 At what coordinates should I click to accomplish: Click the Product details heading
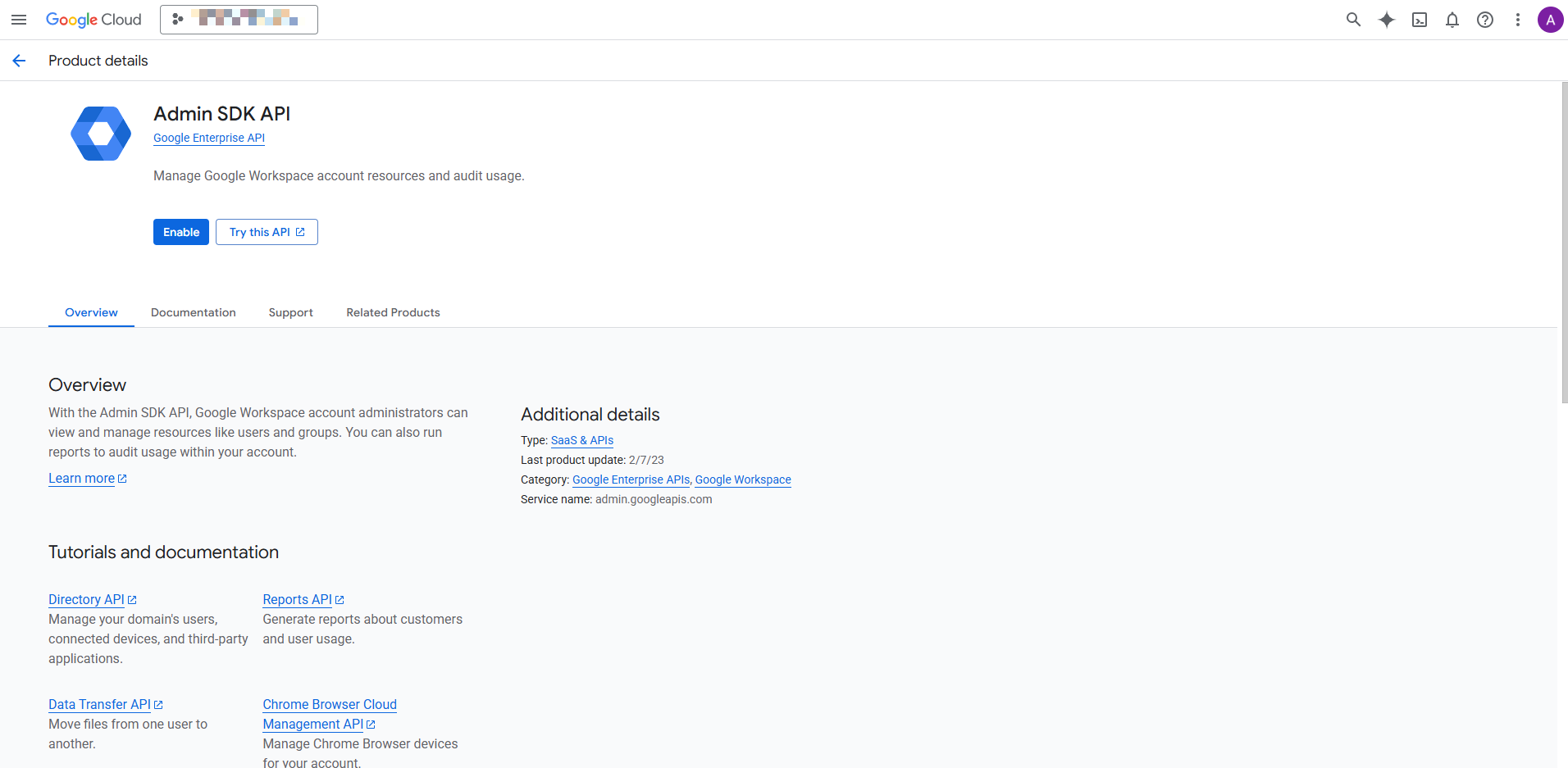[x=98, y=61]
